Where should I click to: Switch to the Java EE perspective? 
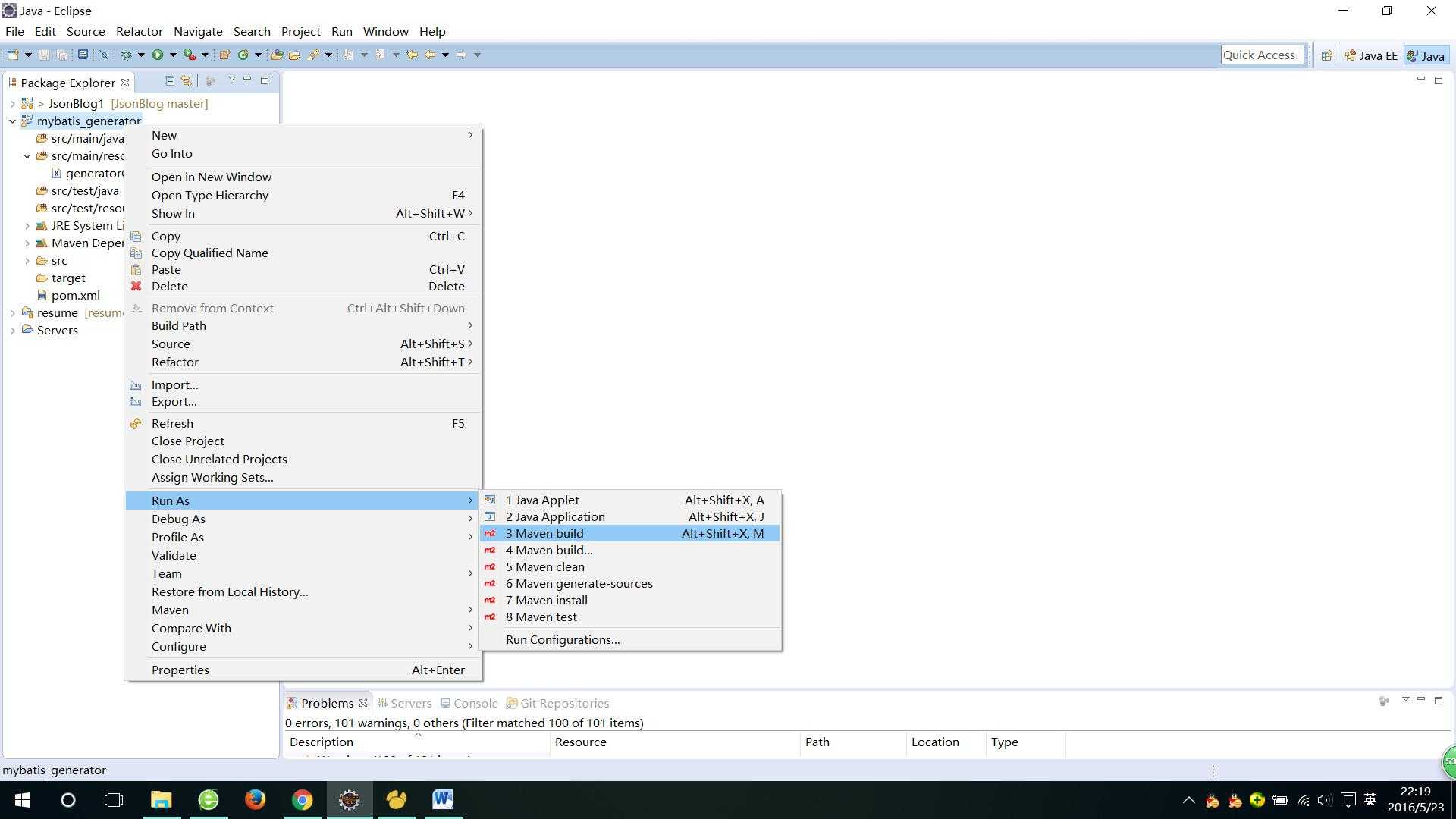[x=1371, y=55]
